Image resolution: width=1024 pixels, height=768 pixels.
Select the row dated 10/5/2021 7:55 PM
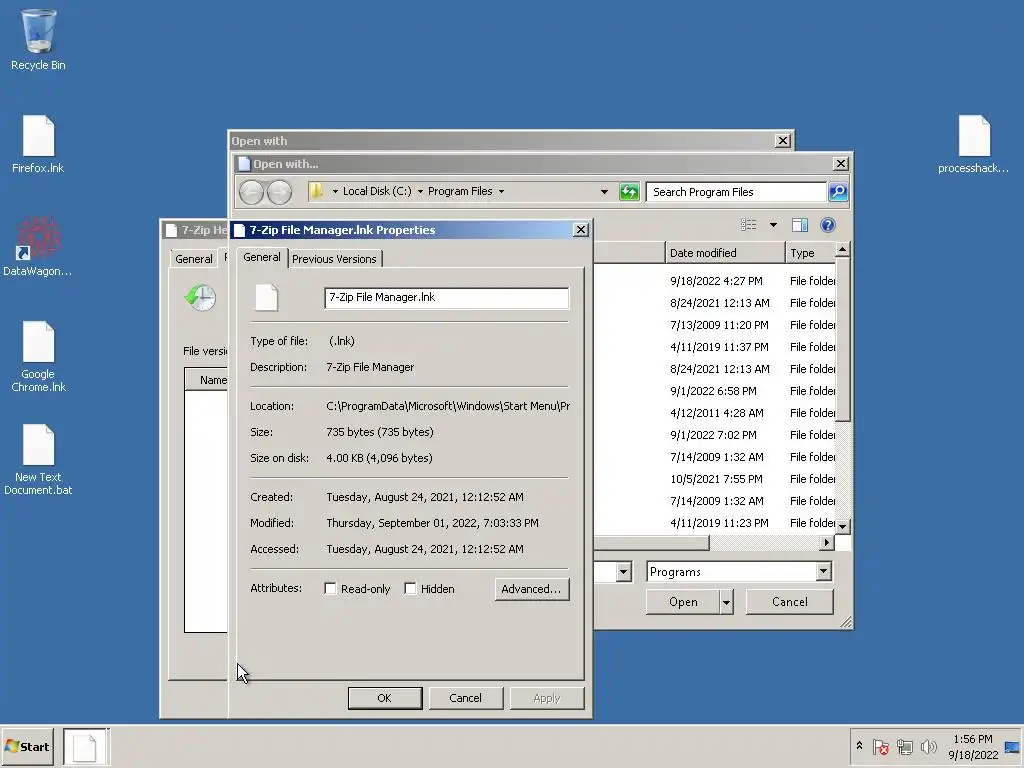click(x=714, y=479)
